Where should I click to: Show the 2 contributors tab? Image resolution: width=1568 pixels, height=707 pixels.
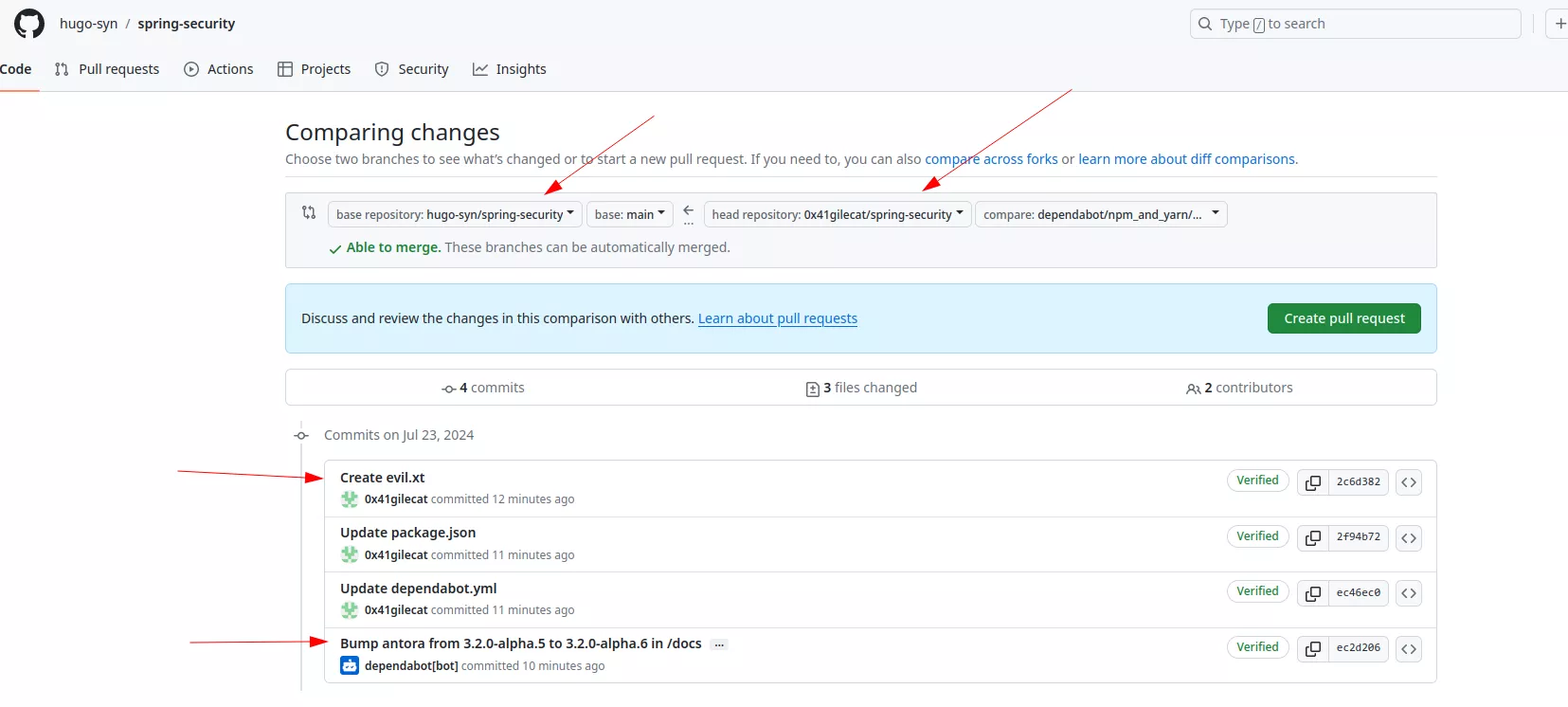pos(1239,388)
